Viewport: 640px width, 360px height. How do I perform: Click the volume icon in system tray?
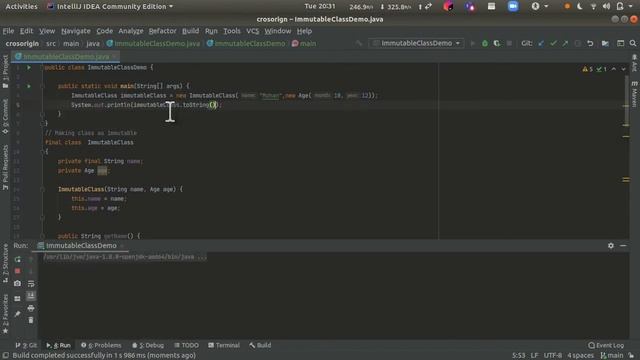(x=607, y=7)
